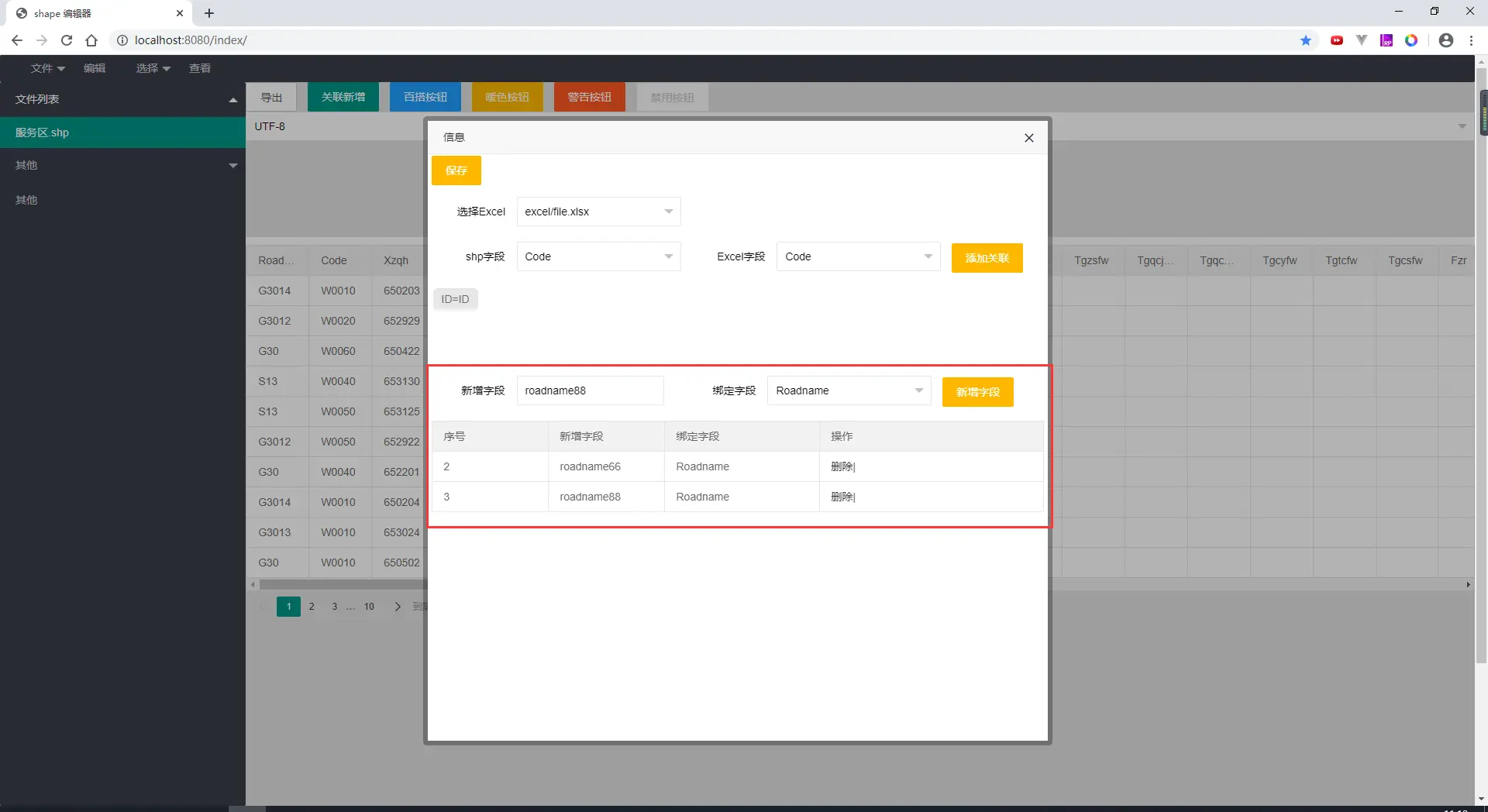
Task: Click the yellow 新增字段 button
Action: [978, 392]
